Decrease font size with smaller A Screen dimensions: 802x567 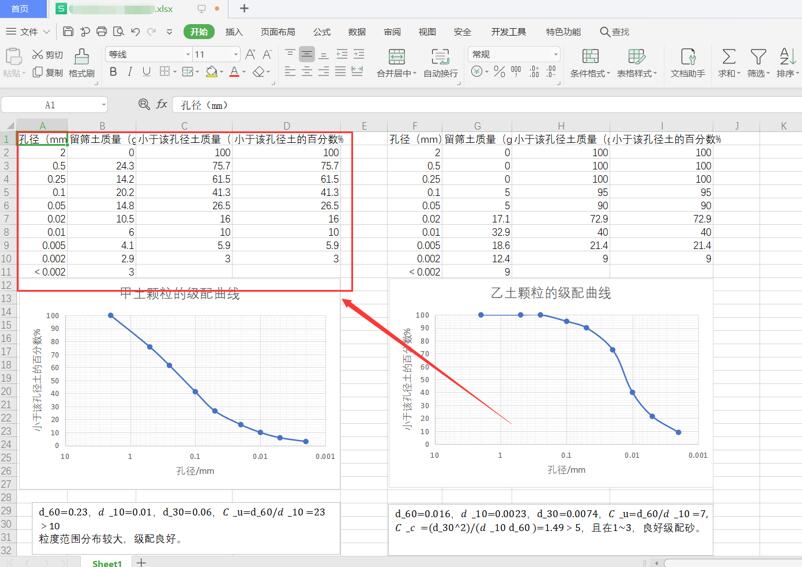267,54
